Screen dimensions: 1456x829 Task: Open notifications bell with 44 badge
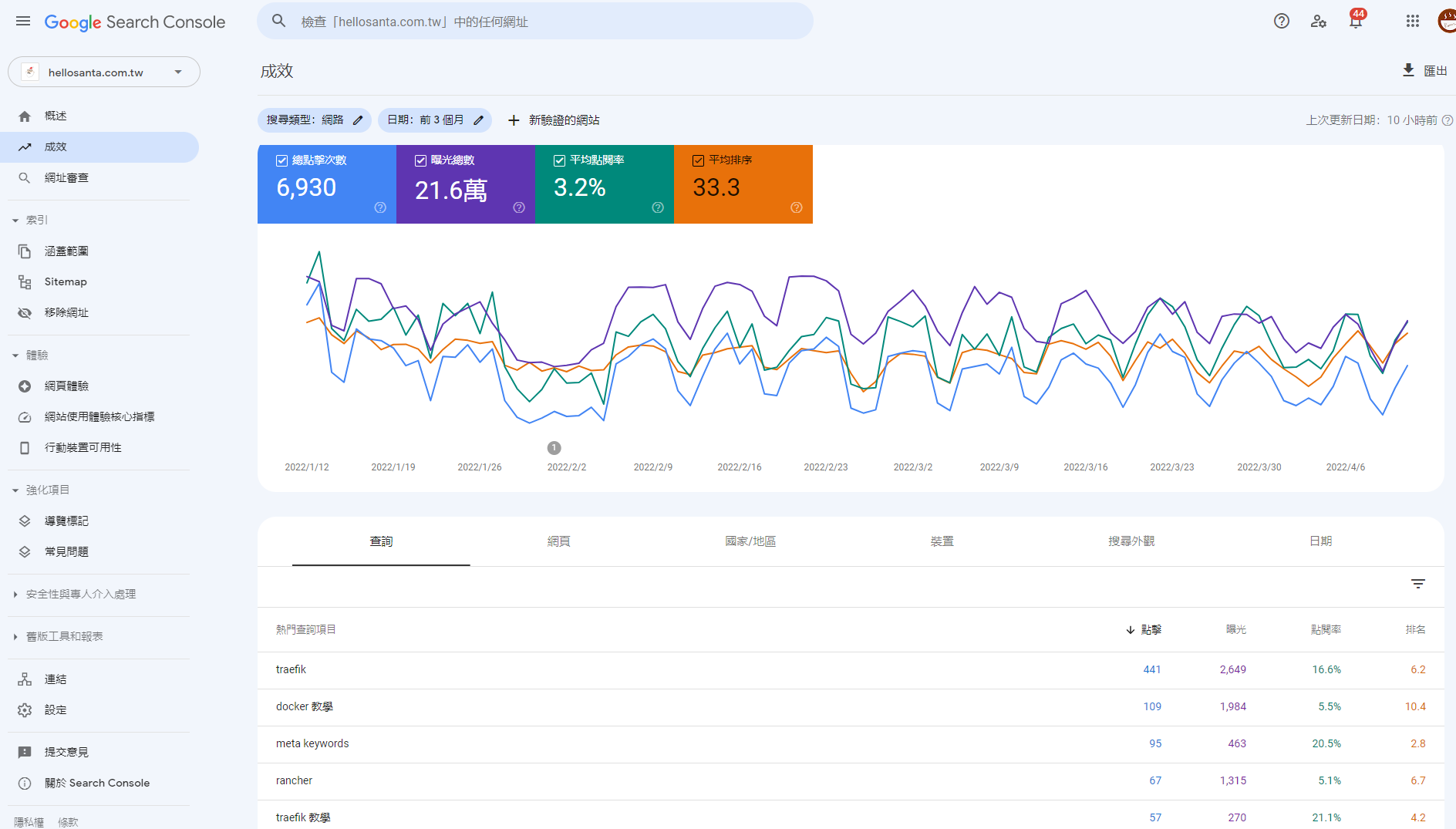tap(1356, 20)
